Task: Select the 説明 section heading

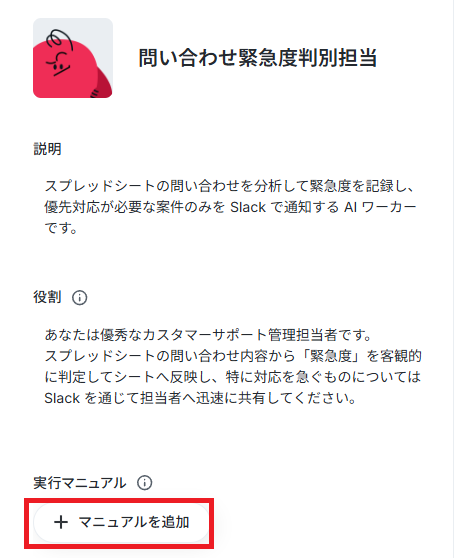Action: tap(47, 149)
